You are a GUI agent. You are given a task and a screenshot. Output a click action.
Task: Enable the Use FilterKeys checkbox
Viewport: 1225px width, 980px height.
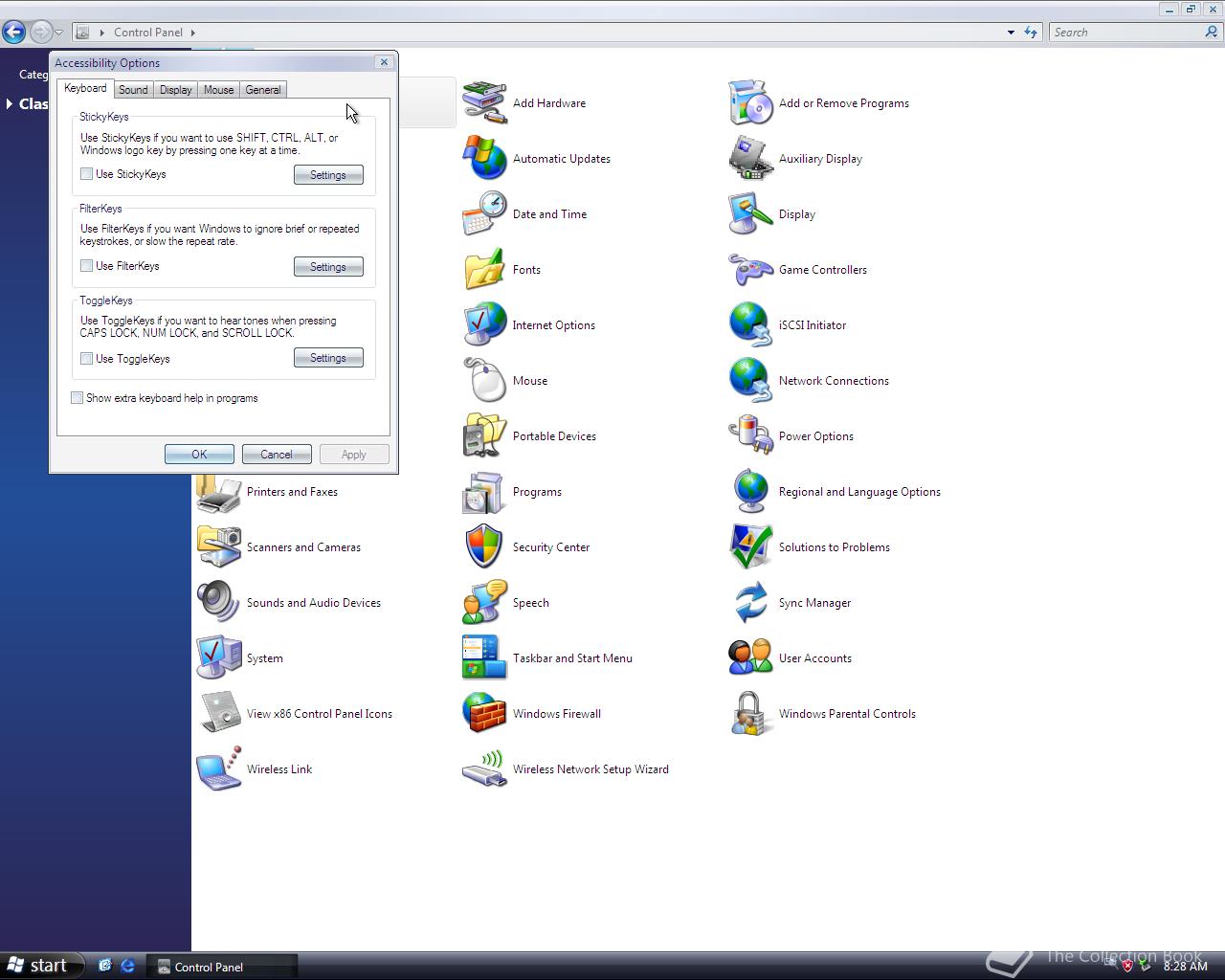click(x=87, y=266)
